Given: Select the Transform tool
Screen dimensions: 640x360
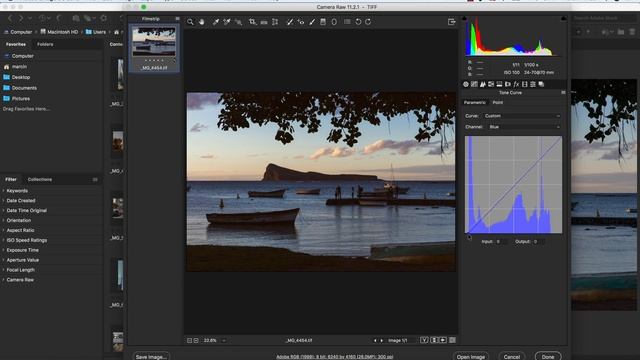Looking at the screenshot, I should click(x=275, y=22).
